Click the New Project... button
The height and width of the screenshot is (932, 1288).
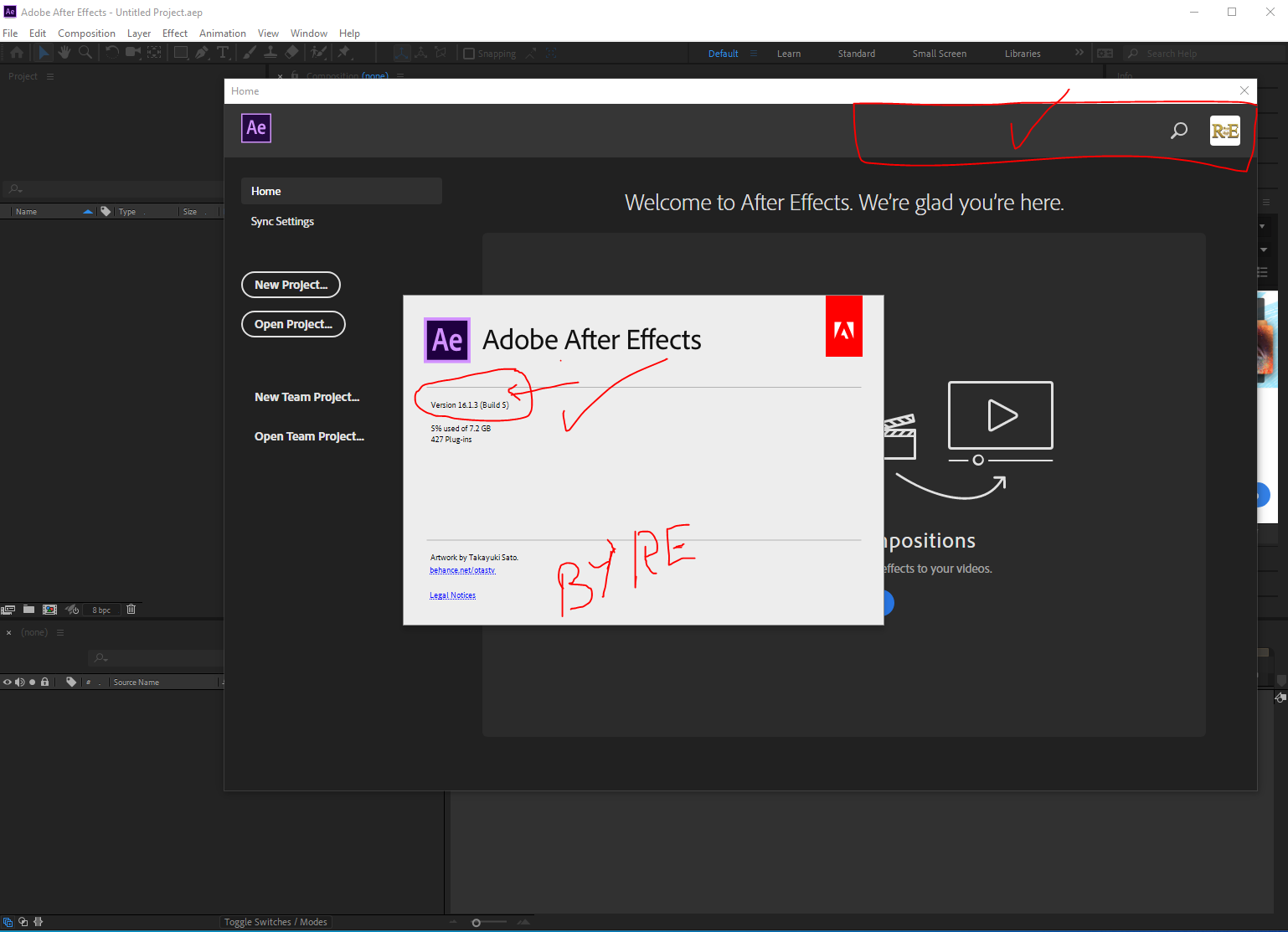click(x=291, y=285)
